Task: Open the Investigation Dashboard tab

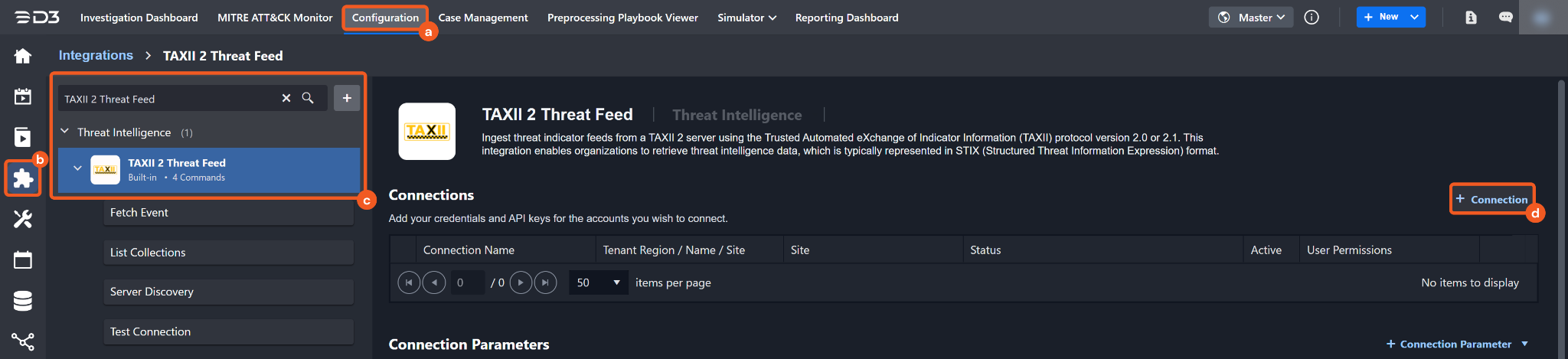Action: click(139, 17)
